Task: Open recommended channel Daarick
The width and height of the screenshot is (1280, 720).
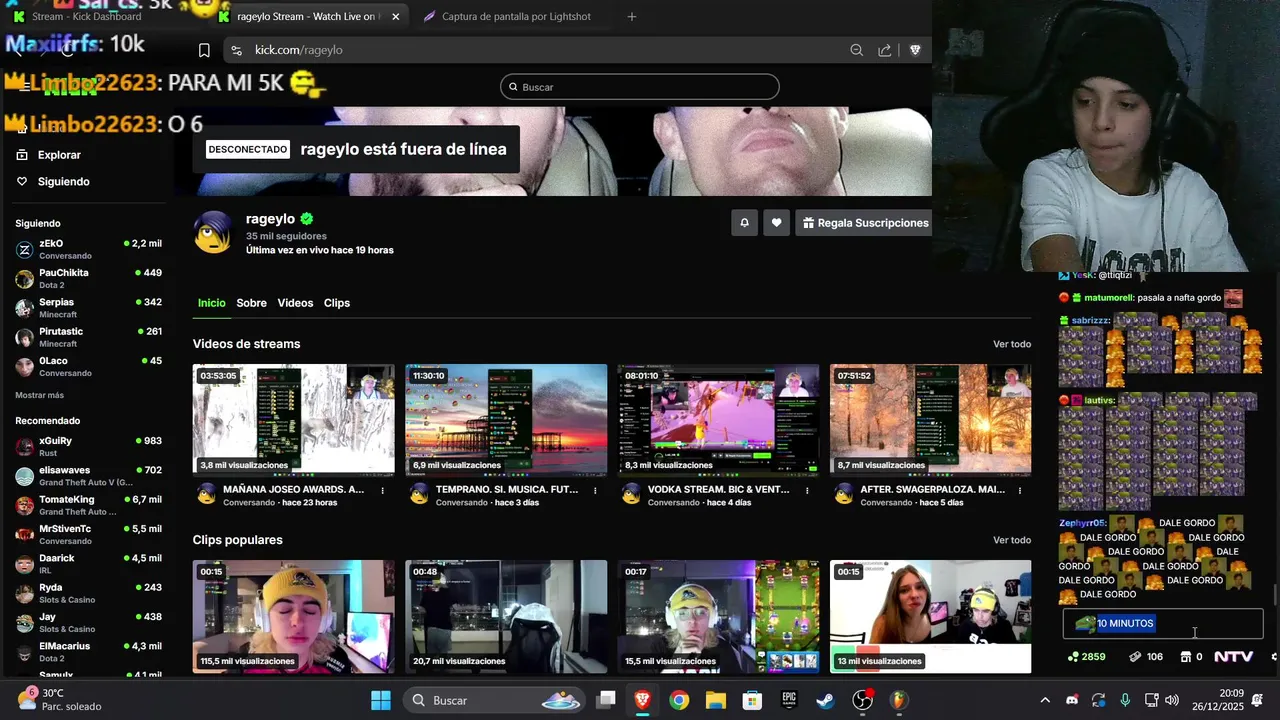Action: (x=88, y=564)
